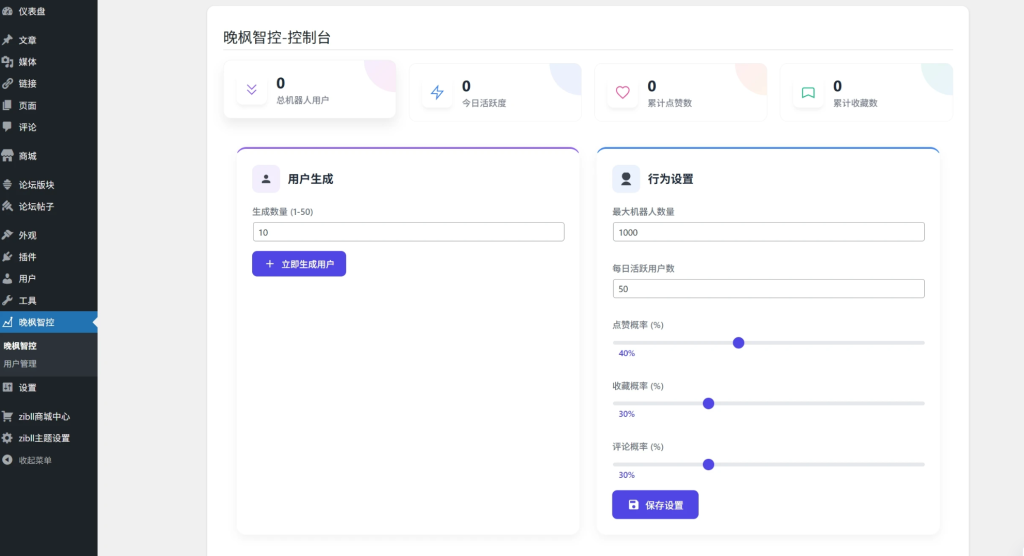Viewport: 1024px width, 556px height.
Task: Click the user icon in 用户生成 header
Action: [x=266, y=179]
